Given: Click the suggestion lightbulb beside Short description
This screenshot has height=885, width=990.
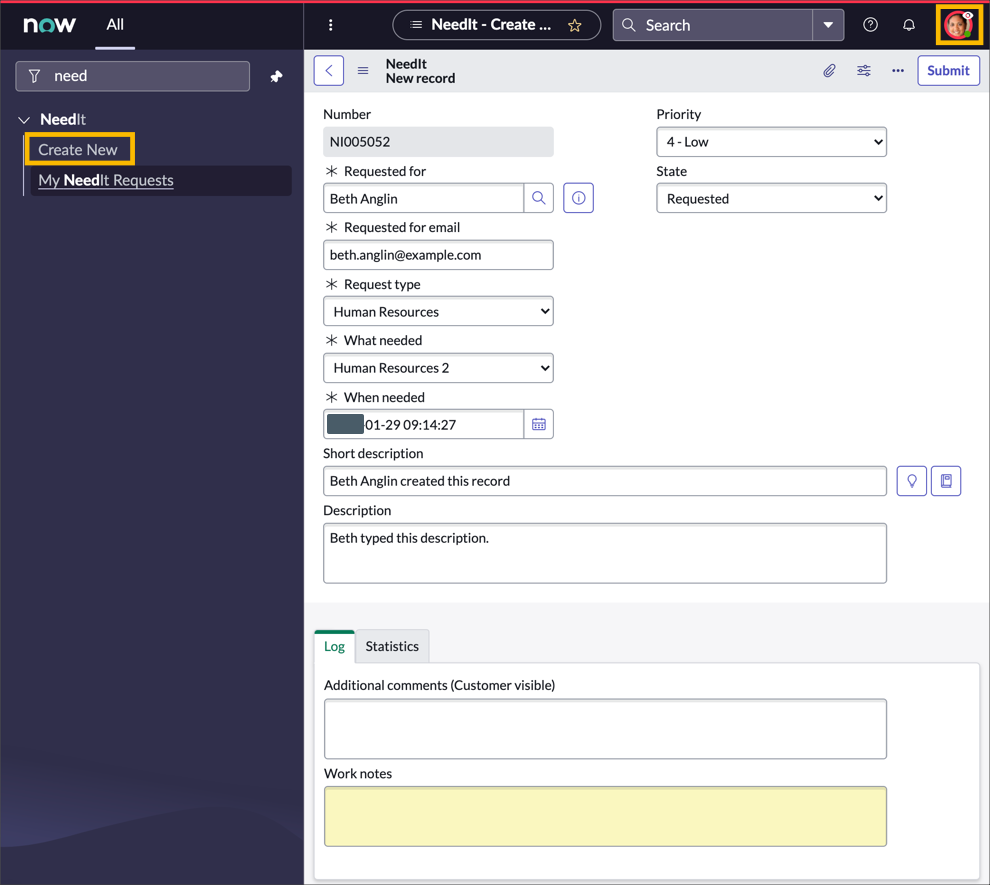Looking at the screenshot, I should (x=911, y=481).
